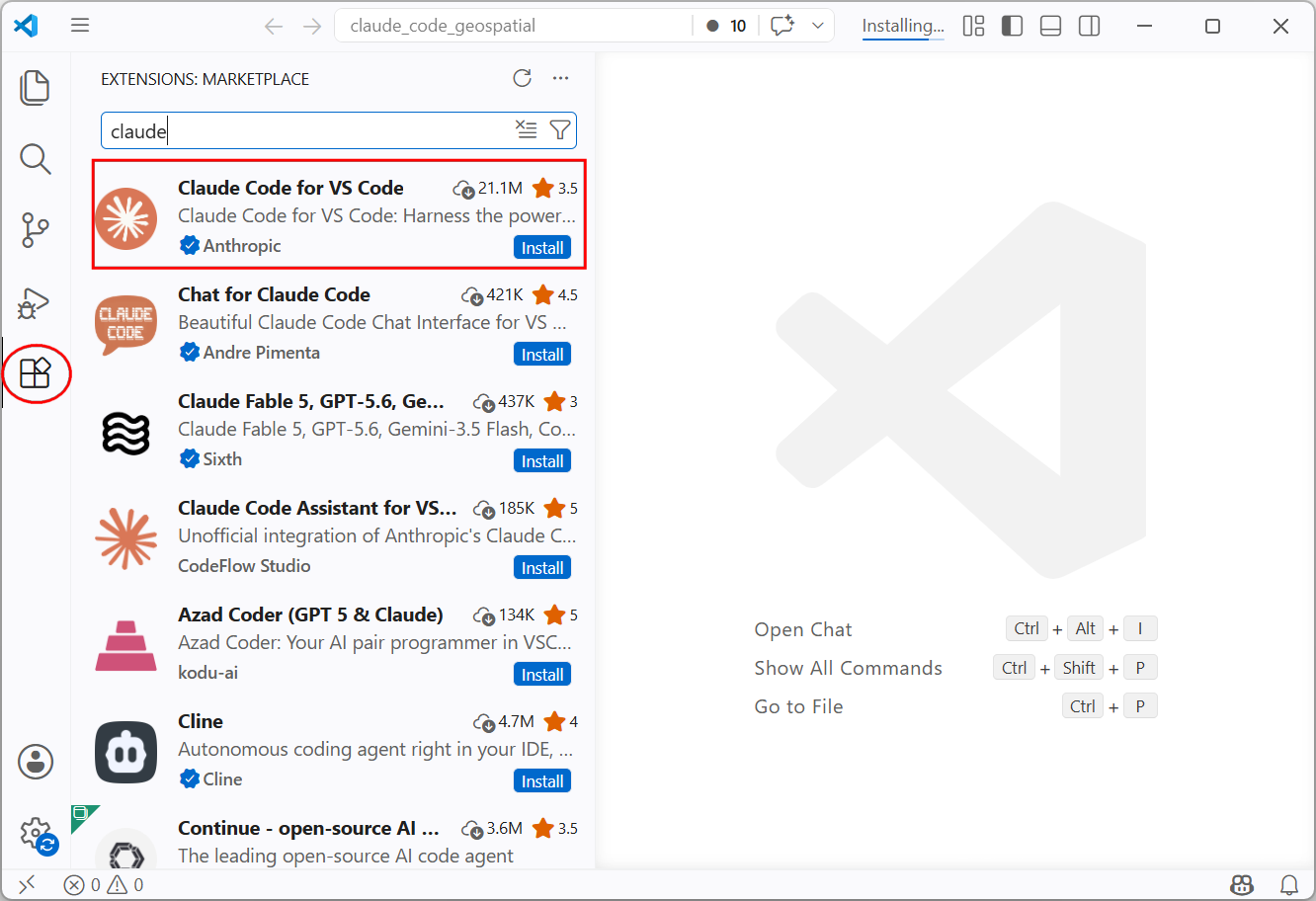Open the Source Control view
The image size is (1316, 901).
(36, 230)
